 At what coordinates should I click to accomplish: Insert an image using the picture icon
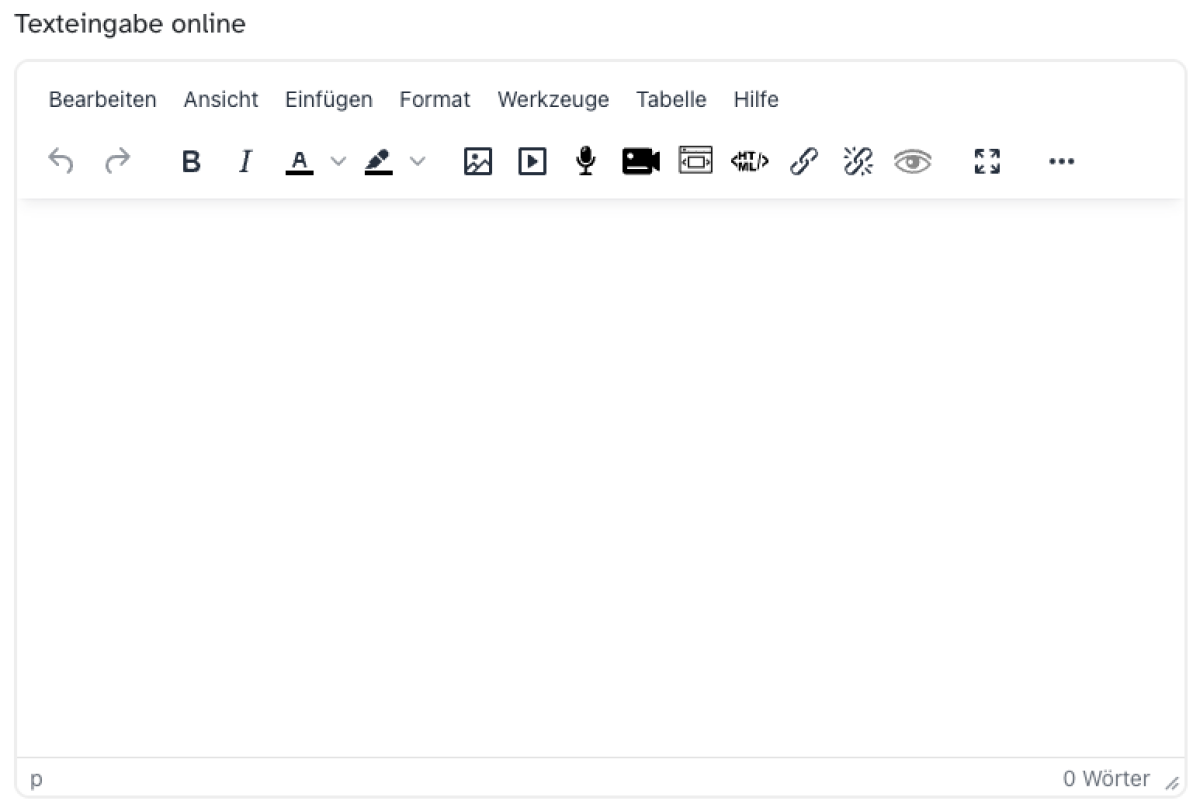coord(478,161)
